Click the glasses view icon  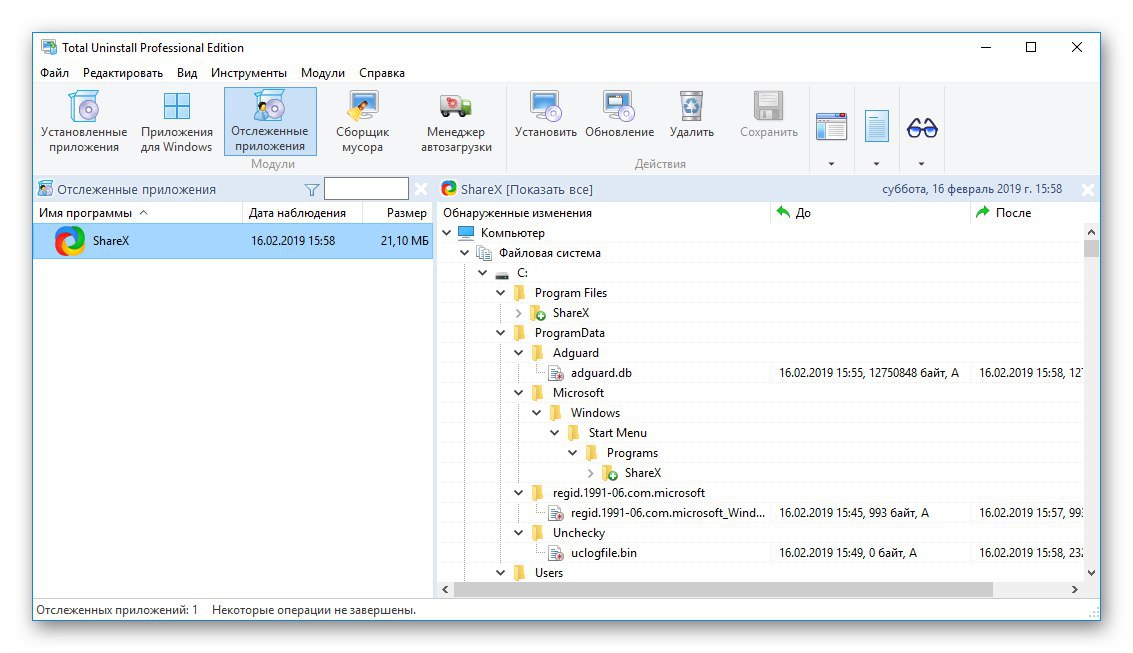(x=922, y=128)
